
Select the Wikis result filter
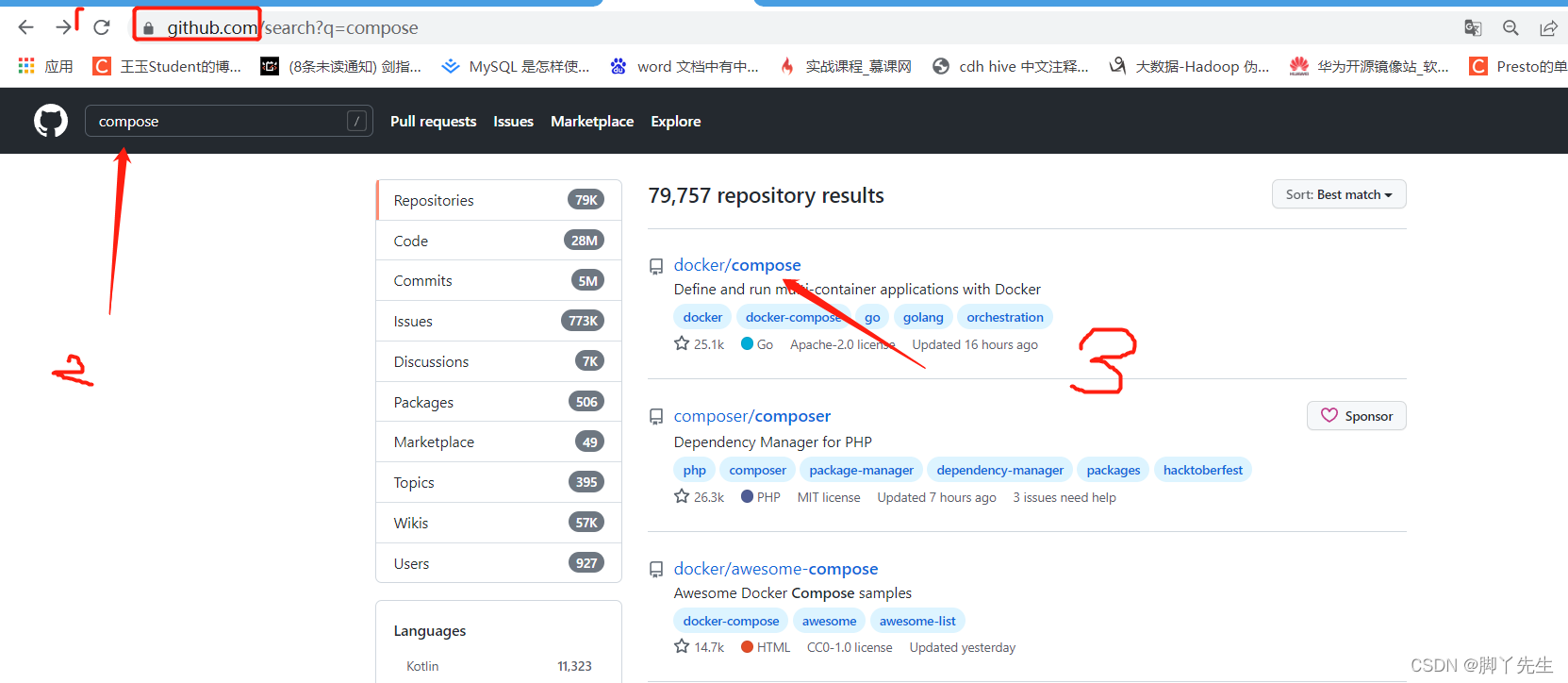click(x=499, y=523)
